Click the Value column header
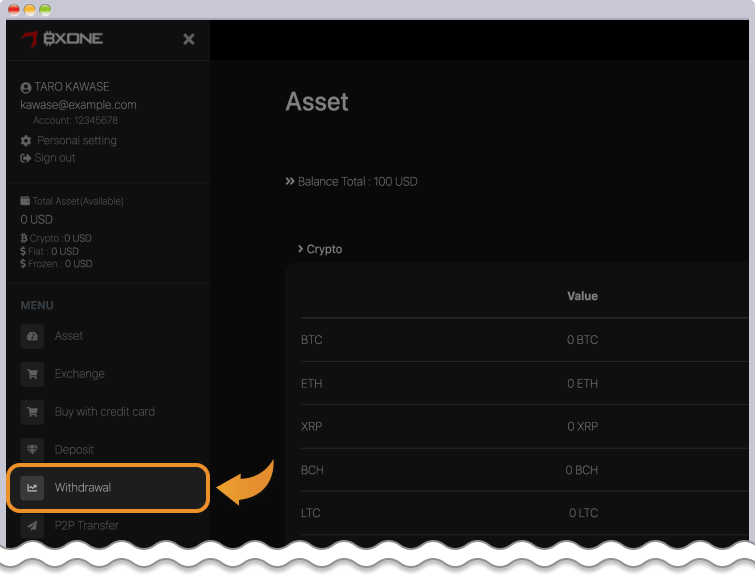The height and width of the screenshot is (578, 755). coord(583,296)
